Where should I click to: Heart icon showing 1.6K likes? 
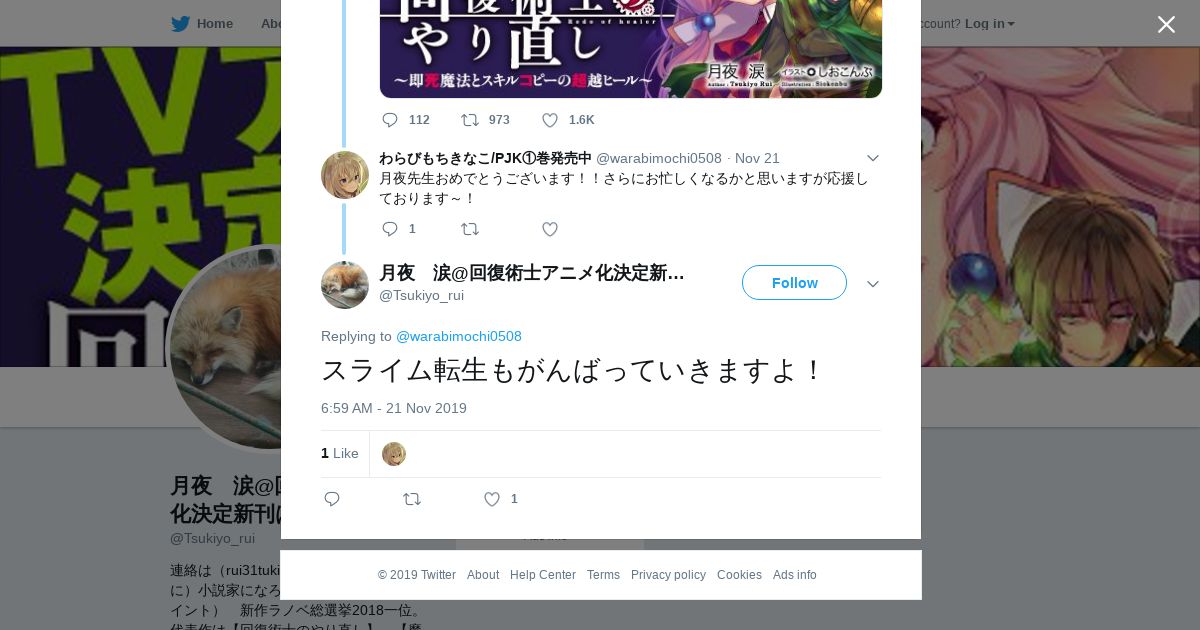(550, 120)
